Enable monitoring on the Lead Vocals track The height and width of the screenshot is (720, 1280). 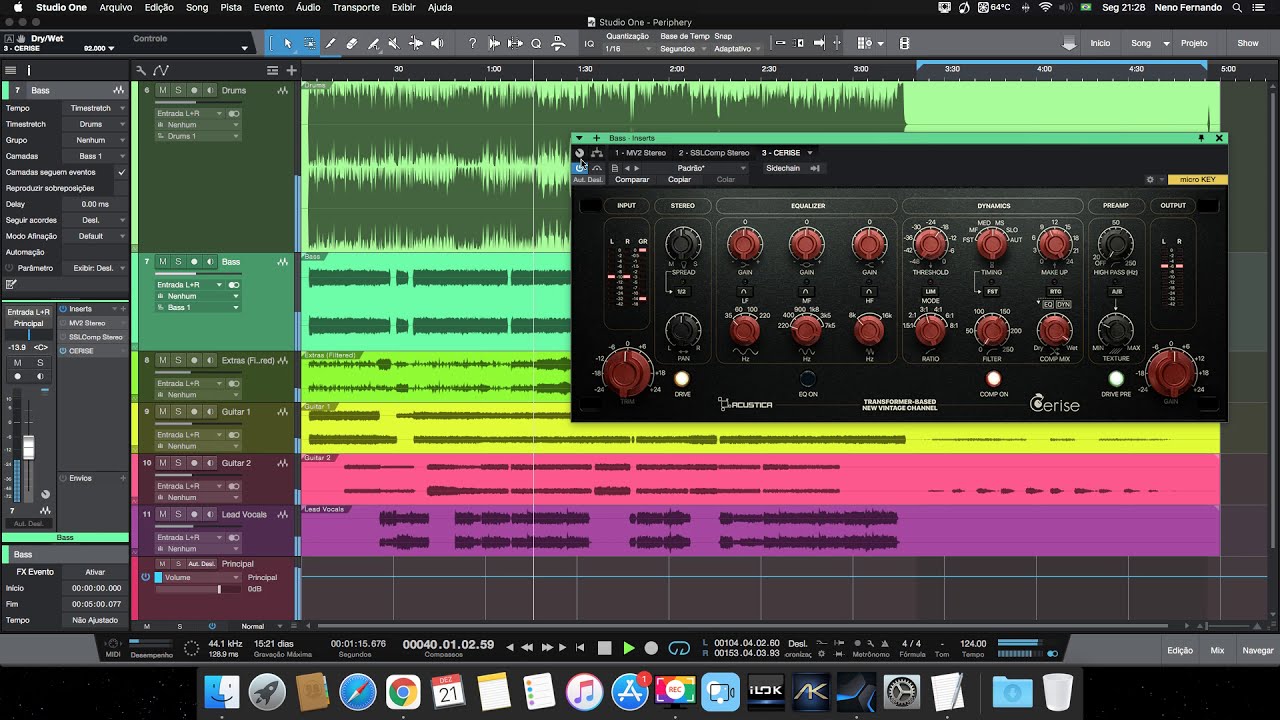tap(210, 515)
